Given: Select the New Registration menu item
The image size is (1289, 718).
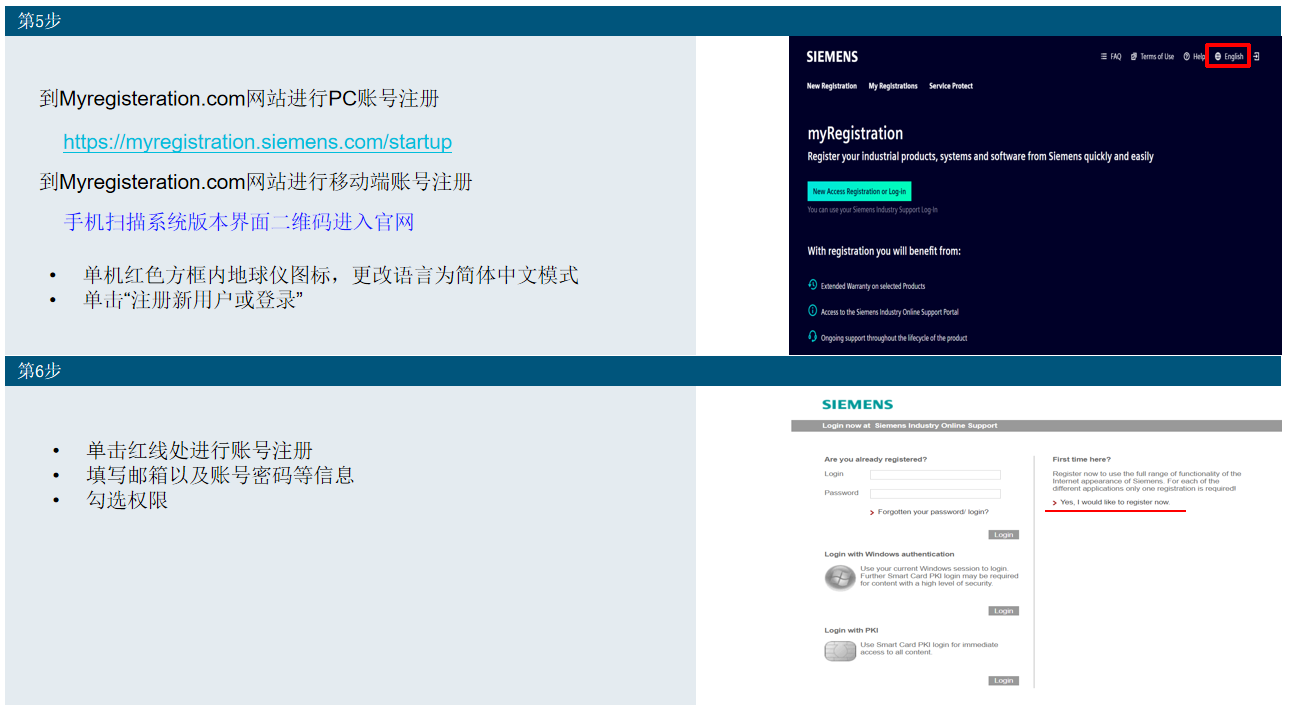Looking at the screenshot, I should click(831, 86).
